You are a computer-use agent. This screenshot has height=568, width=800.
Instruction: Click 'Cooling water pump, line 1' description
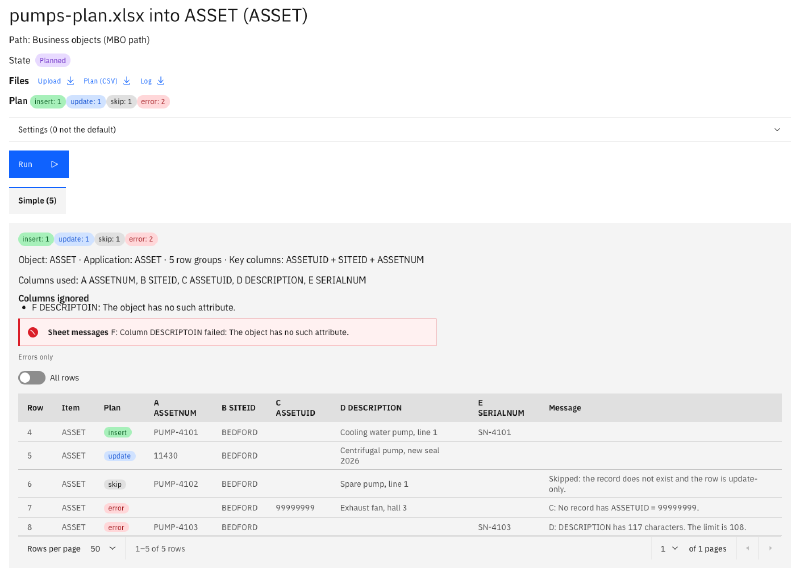click(x=389, y=432)
